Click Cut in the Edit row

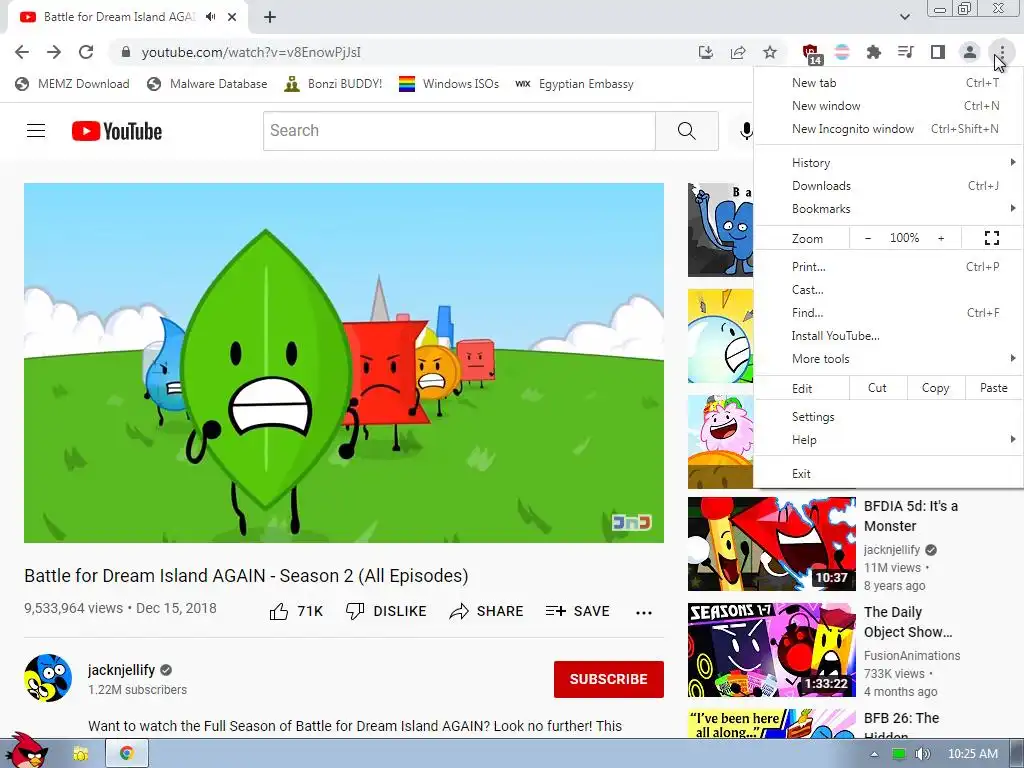point(878,388)
